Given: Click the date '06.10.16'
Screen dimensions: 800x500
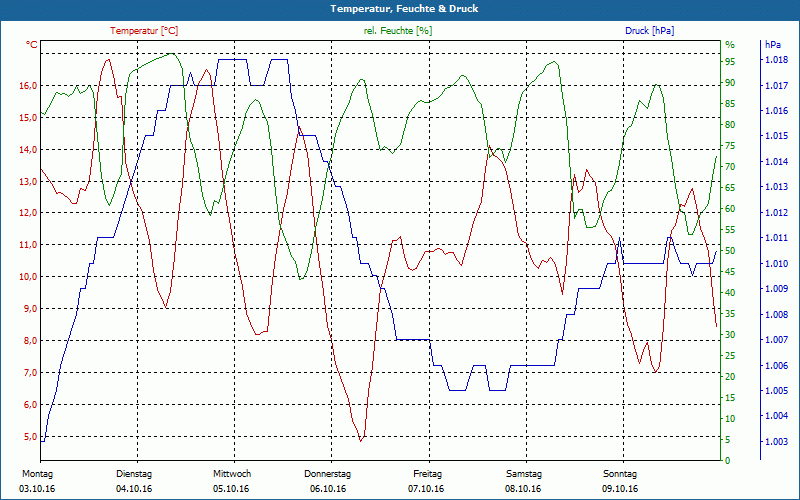Looking at the screenshot, I should coord(328,489).
